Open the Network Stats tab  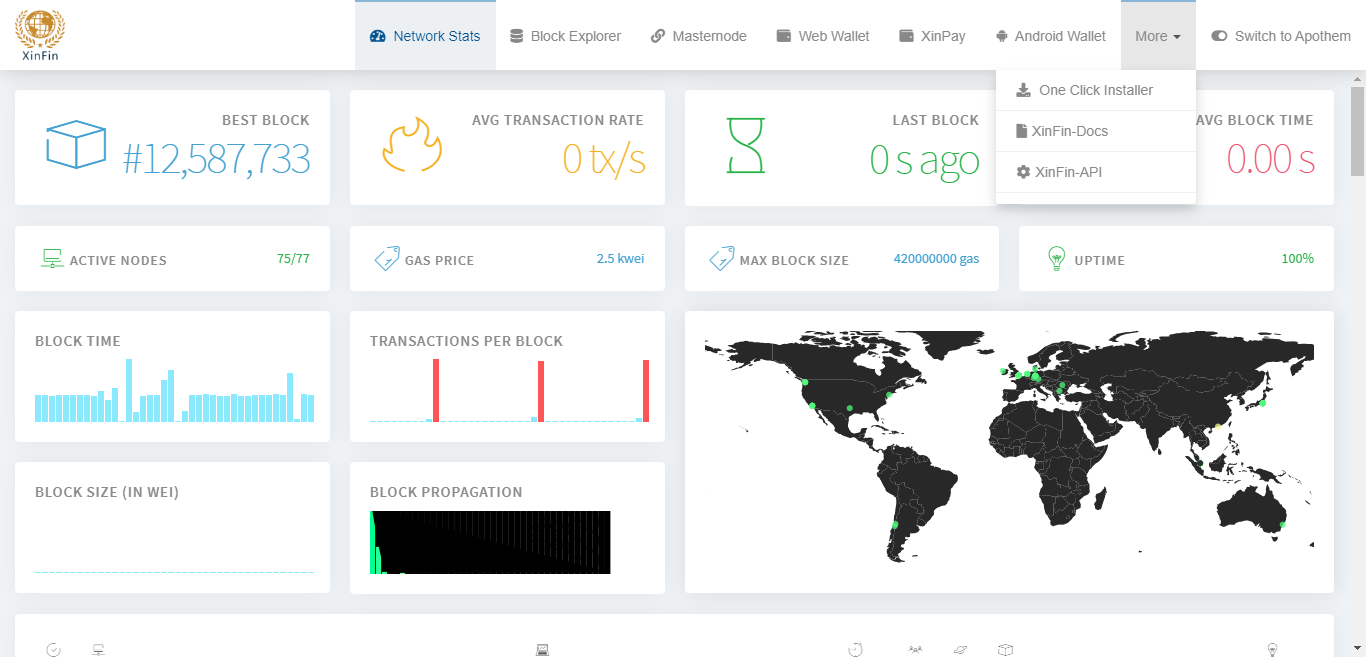(x=425, y=36)
